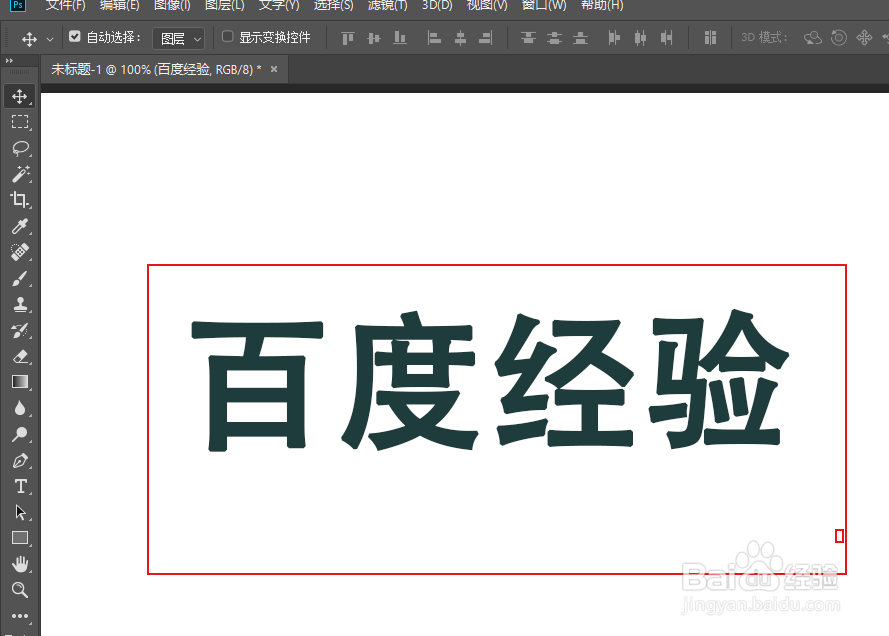Click the 3D roll mode icon
Image resolution: width=889 pixels, height=636 pixels.
pos(839,38)
